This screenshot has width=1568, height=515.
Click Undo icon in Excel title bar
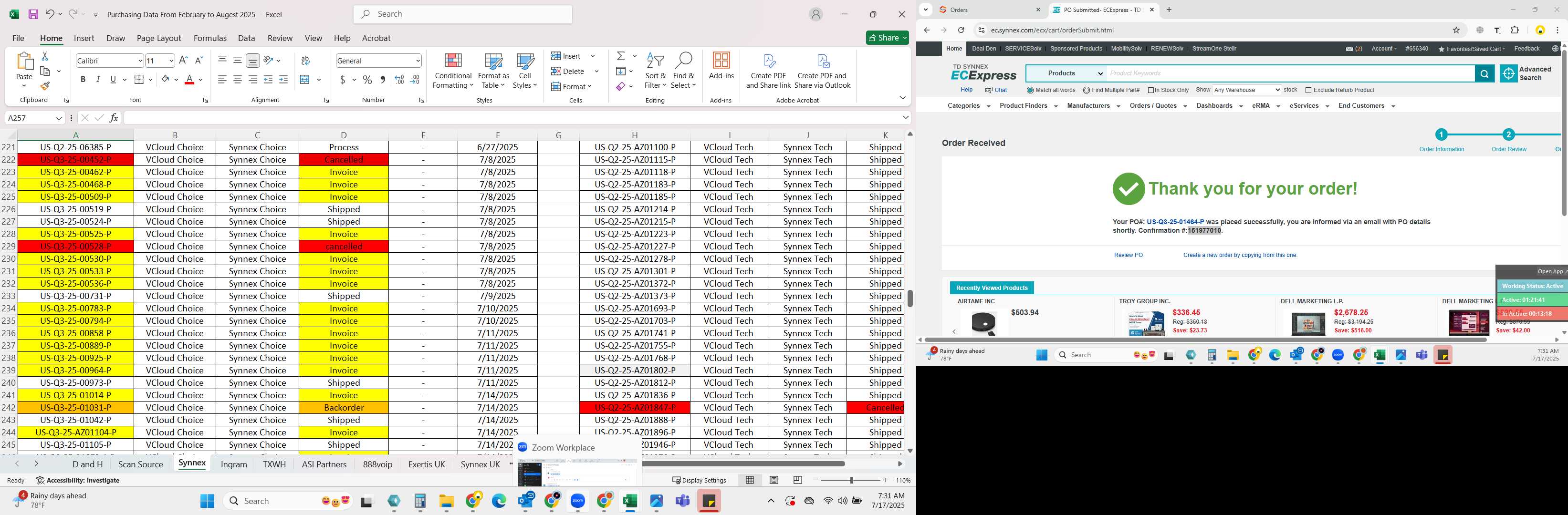[x=50, y=14]
